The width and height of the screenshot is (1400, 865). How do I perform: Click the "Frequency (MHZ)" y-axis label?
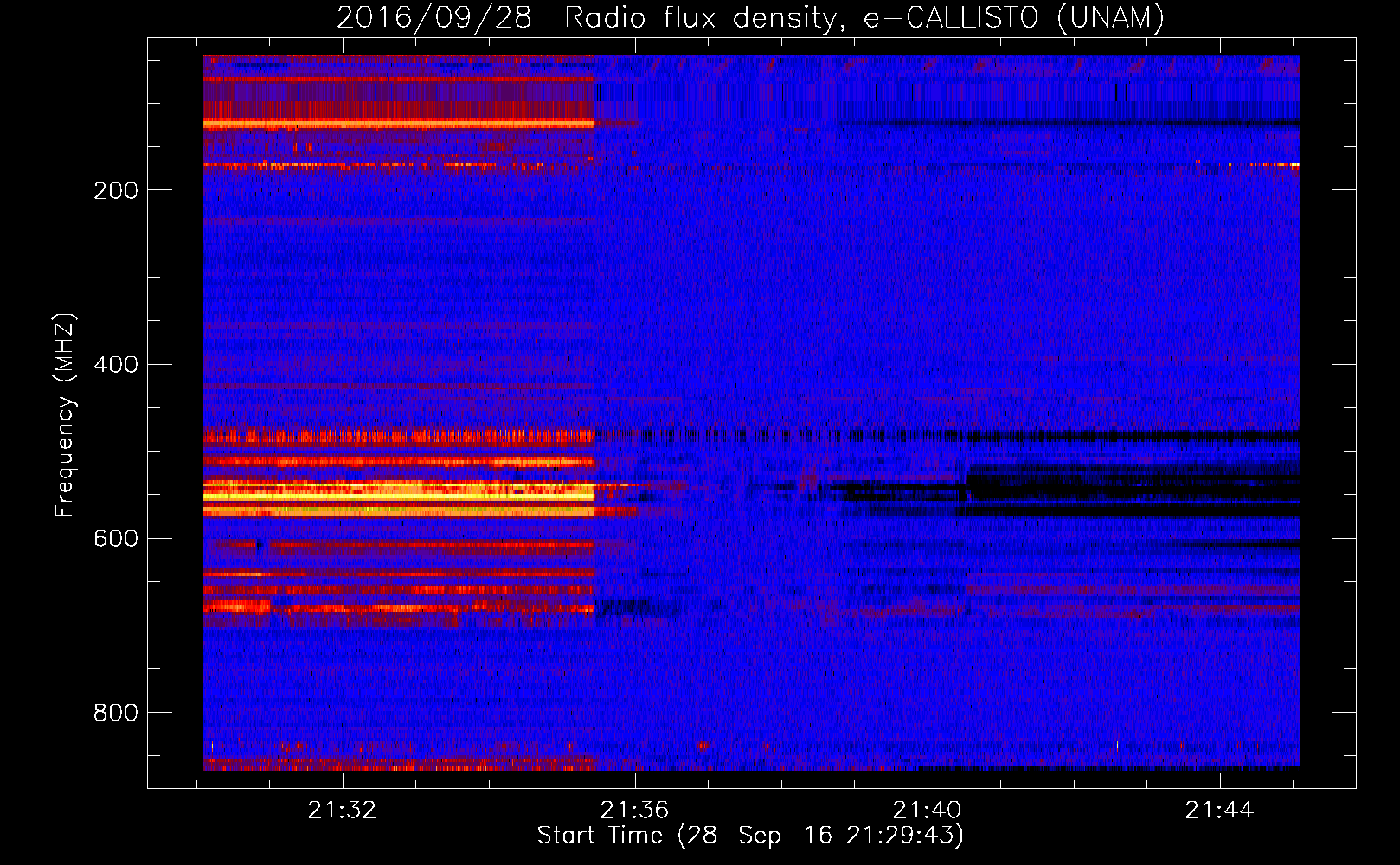click(65, 414)
